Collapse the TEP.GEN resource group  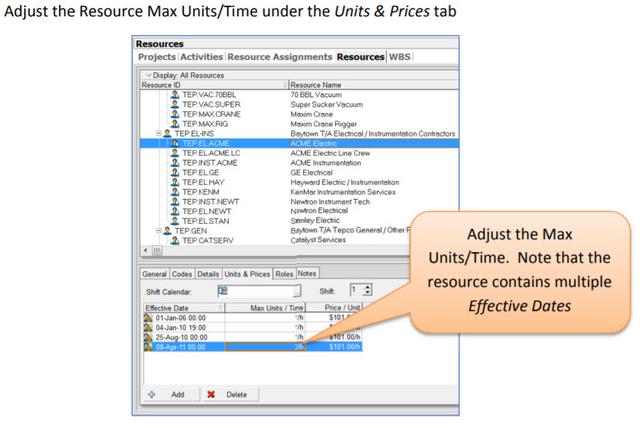pyautogui.click(x=159, y=231)
